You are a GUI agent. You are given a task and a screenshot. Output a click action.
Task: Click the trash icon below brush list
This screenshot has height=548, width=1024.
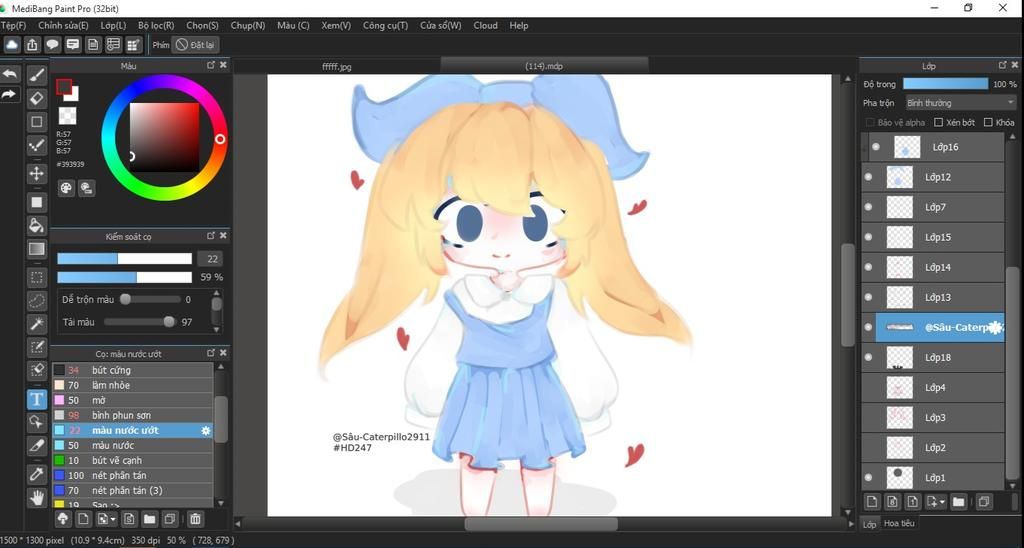[x=195, y=519]
